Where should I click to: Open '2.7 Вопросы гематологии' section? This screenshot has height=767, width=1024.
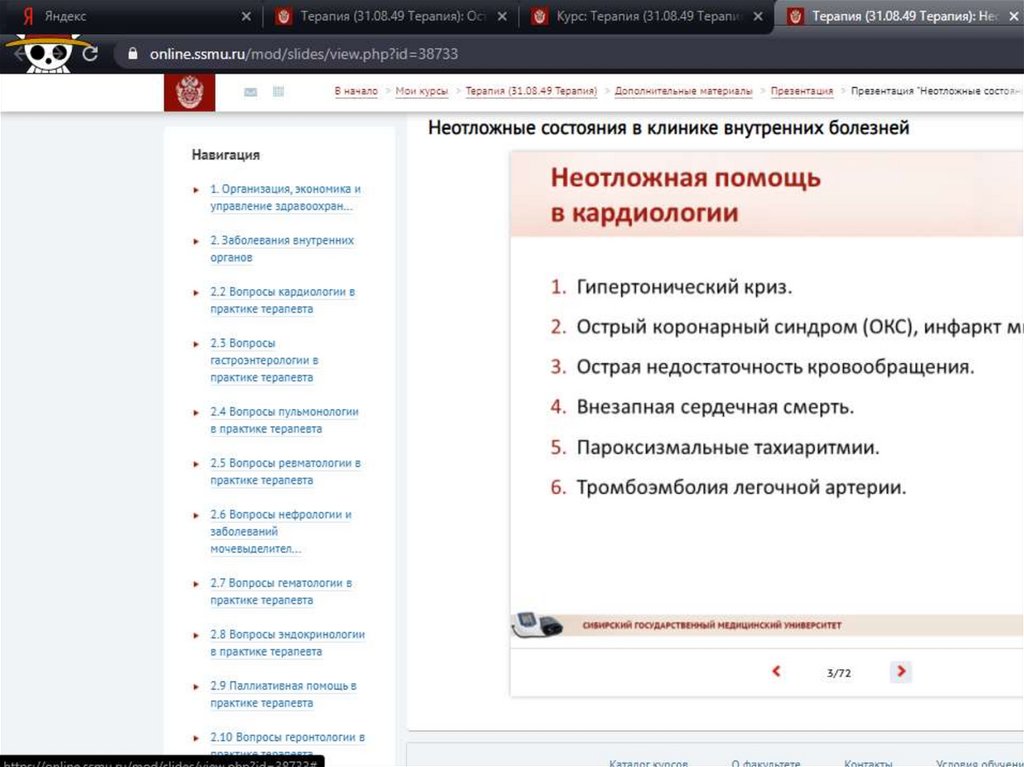[281, 591]
